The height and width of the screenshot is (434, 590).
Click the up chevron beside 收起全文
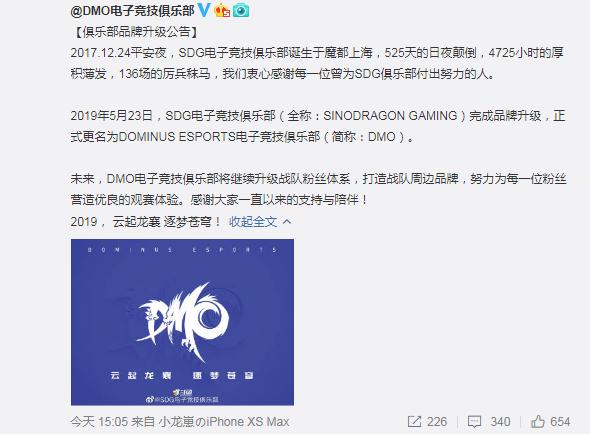[287, 221]
